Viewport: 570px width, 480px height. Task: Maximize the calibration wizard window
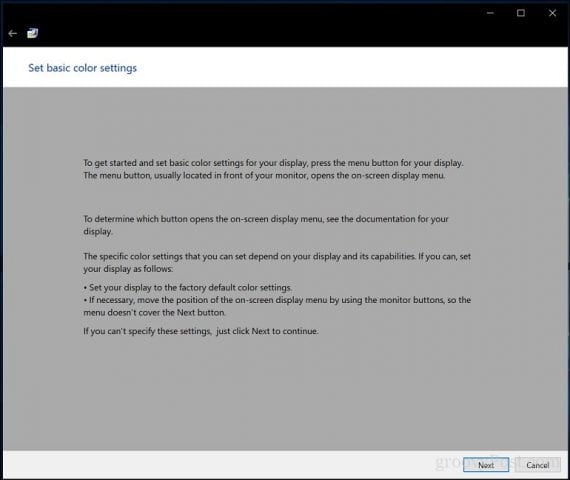pyautogui.click(x=521, y=13)
